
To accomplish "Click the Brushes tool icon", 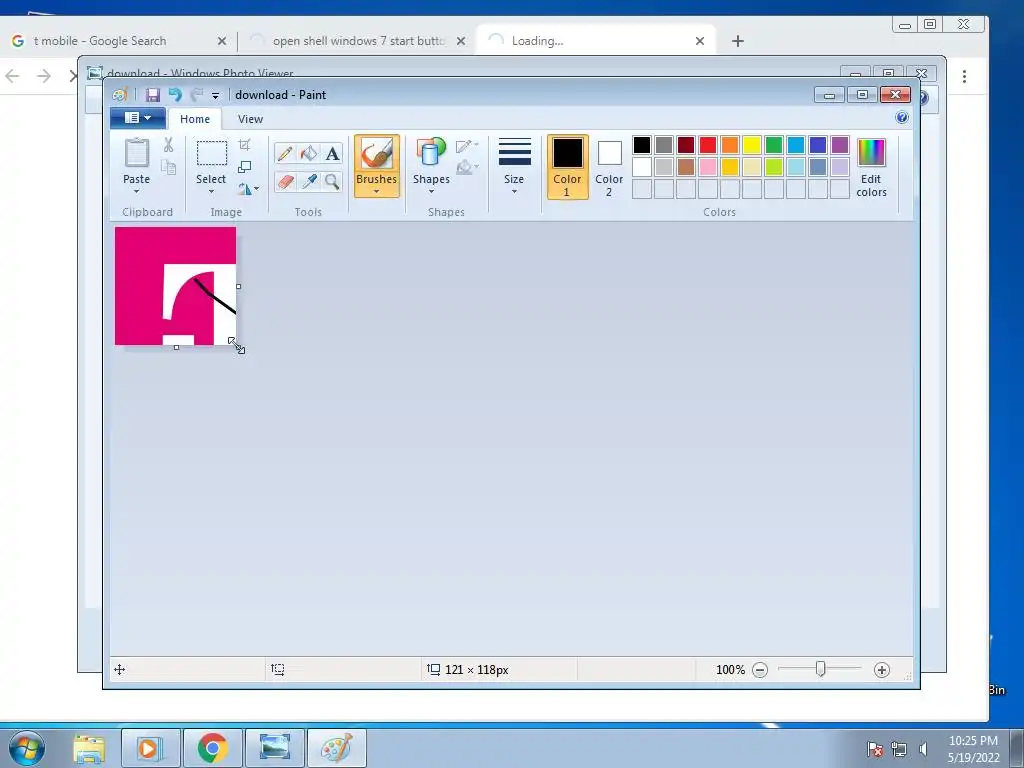I will (377, 154).
